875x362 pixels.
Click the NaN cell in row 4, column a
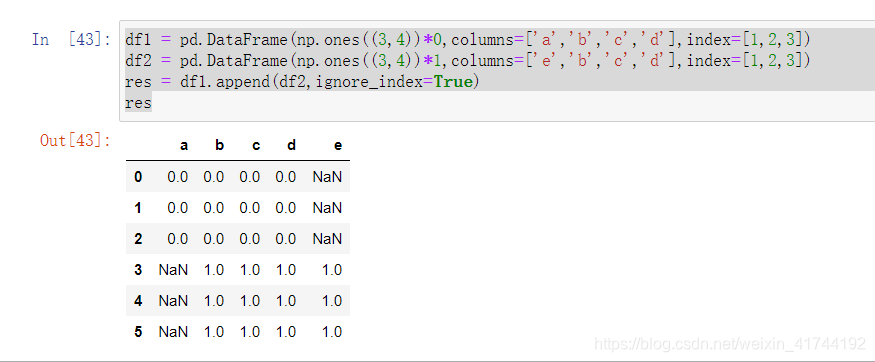click(174, 301)
